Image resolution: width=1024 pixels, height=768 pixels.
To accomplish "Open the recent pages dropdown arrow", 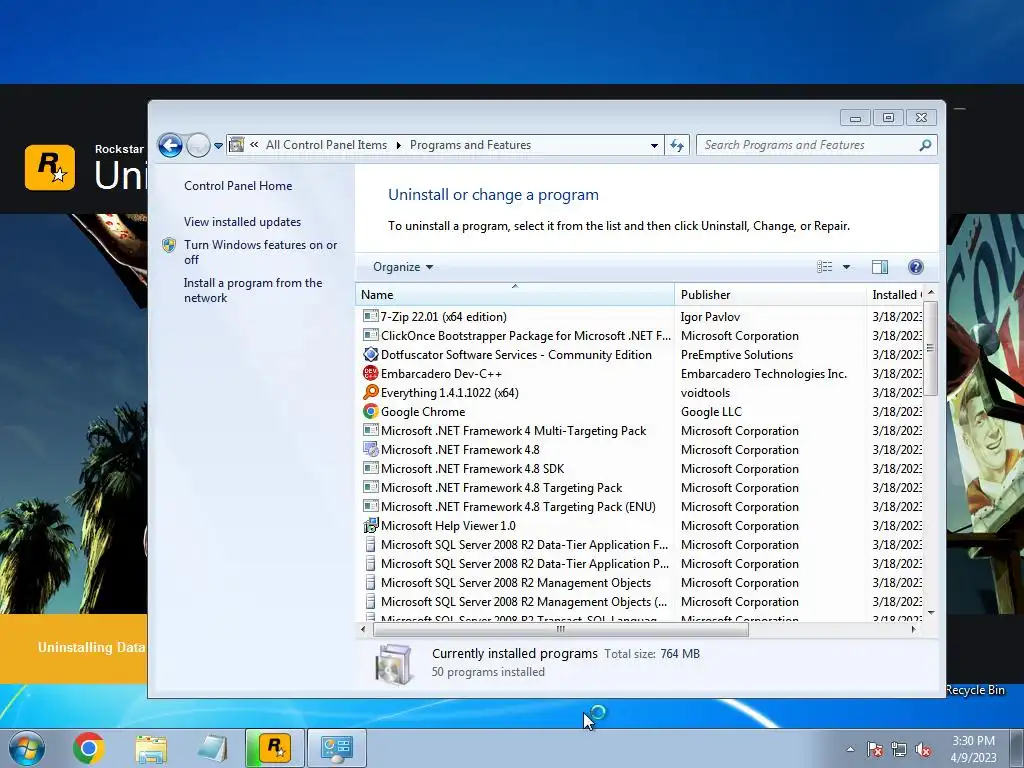I will point(218,146).
